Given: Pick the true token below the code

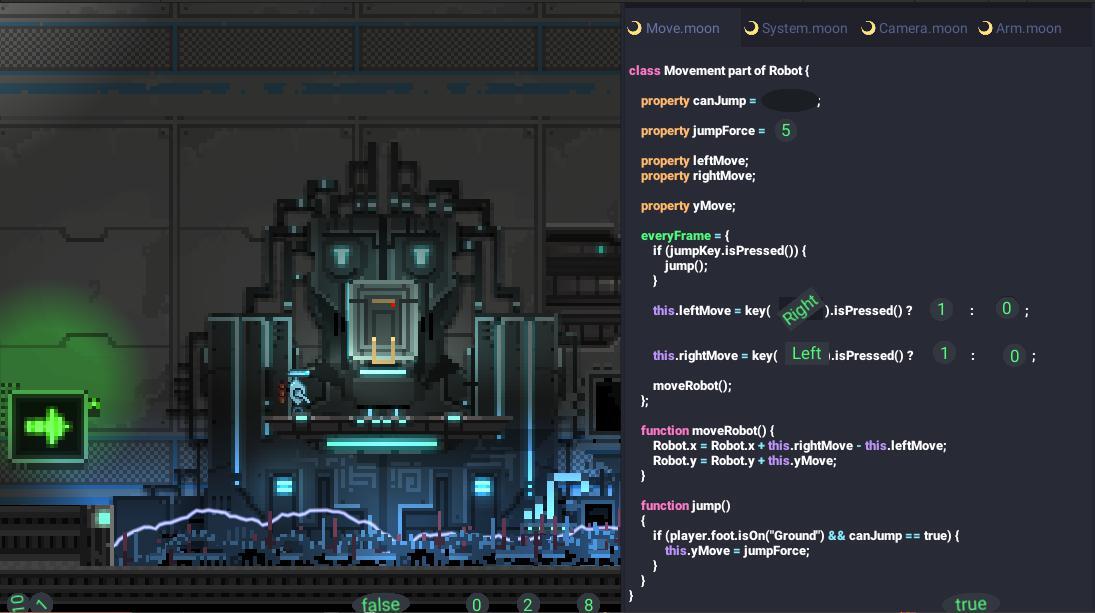Looking at the screenshot, I should pos(970,603).
